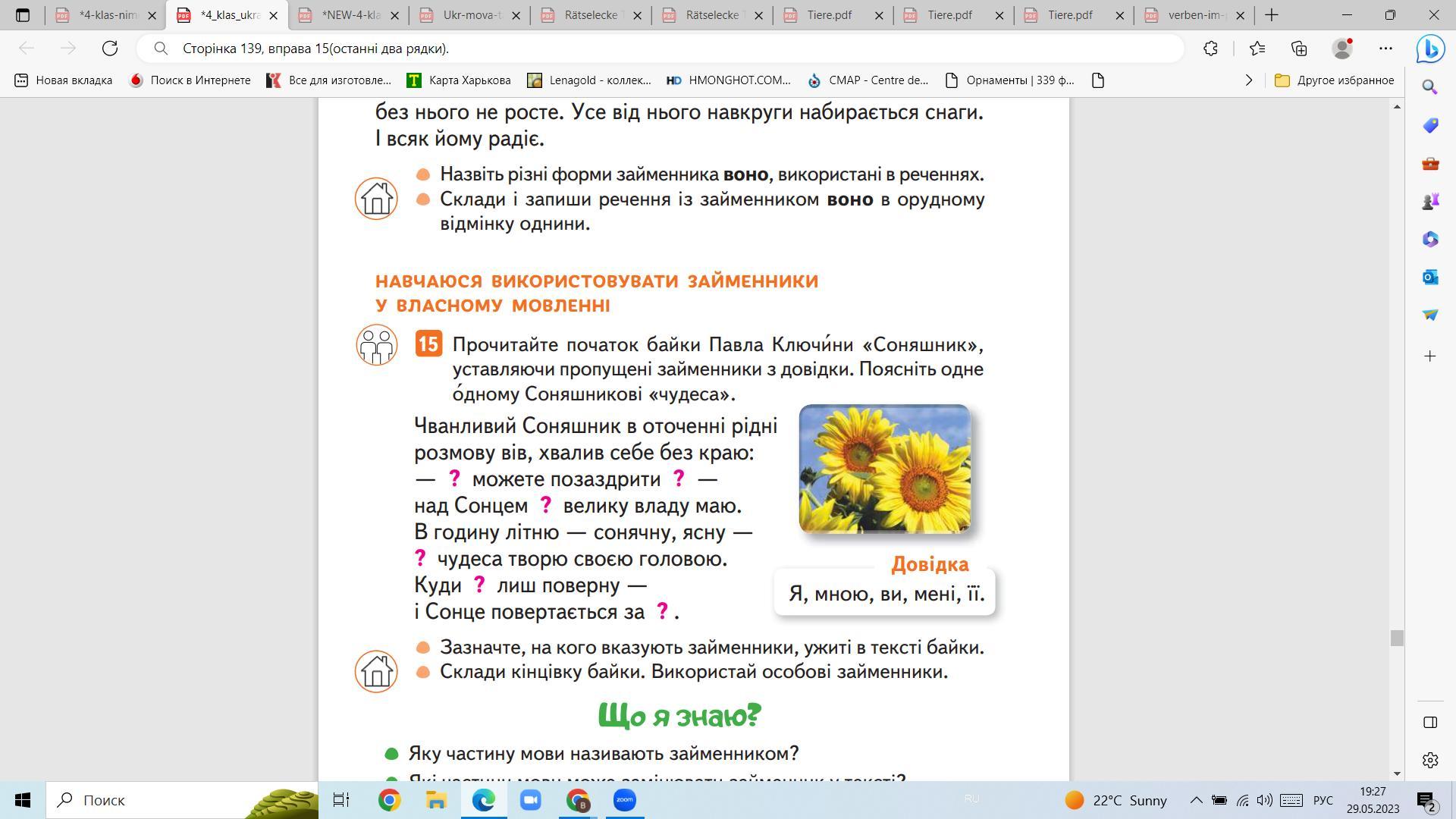Open sidebar Search icon
This screenshot has height=819, width=1456.
1430,87
